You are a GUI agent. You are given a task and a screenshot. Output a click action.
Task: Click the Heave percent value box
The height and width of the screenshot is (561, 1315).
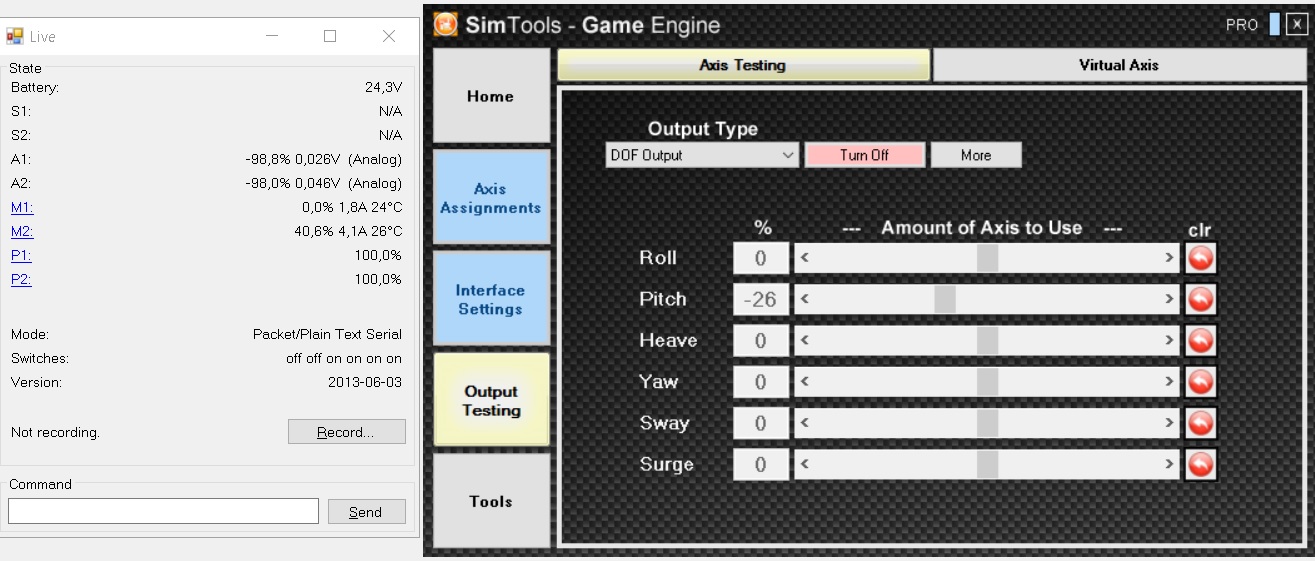pyautogui.click(x=761, y=341)
